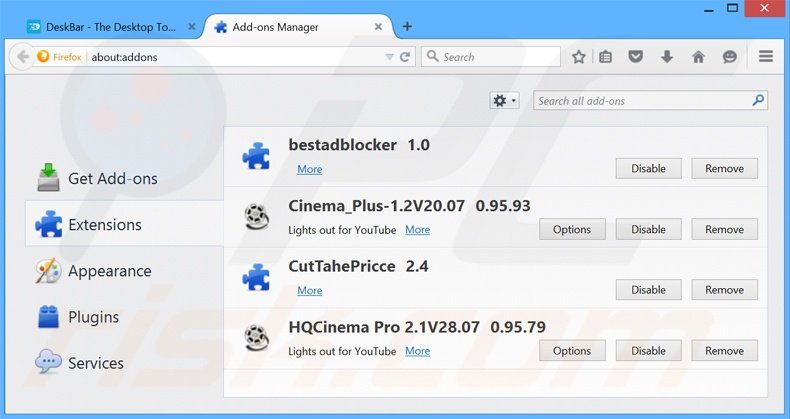The image size is (790, 419).
Task: Show bookmarks list icon
Action: [606, 57]
